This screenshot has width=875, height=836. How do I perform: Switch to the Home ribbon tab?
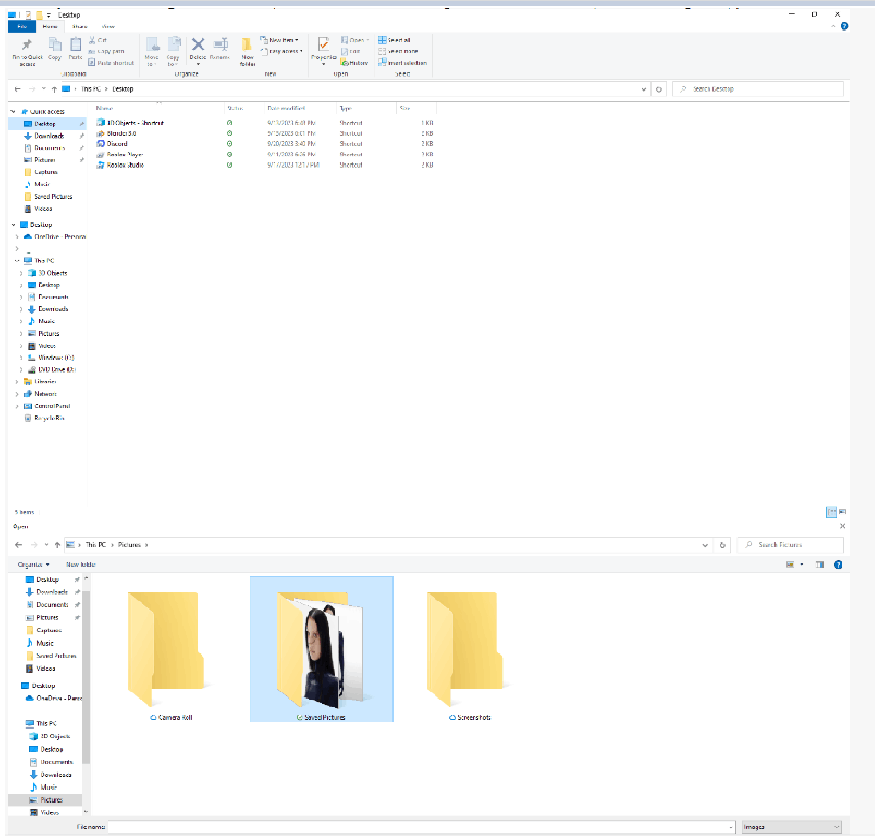tap(50, 26)
